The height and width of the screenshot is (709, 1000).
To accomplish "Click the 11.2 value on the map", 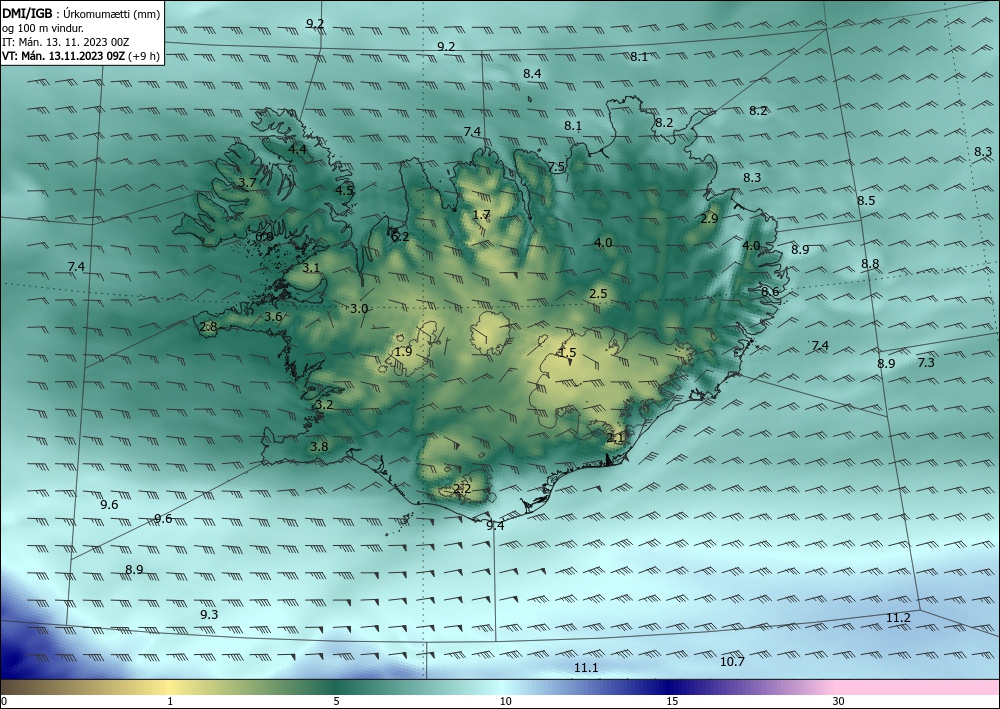I will tap(898, 618).
